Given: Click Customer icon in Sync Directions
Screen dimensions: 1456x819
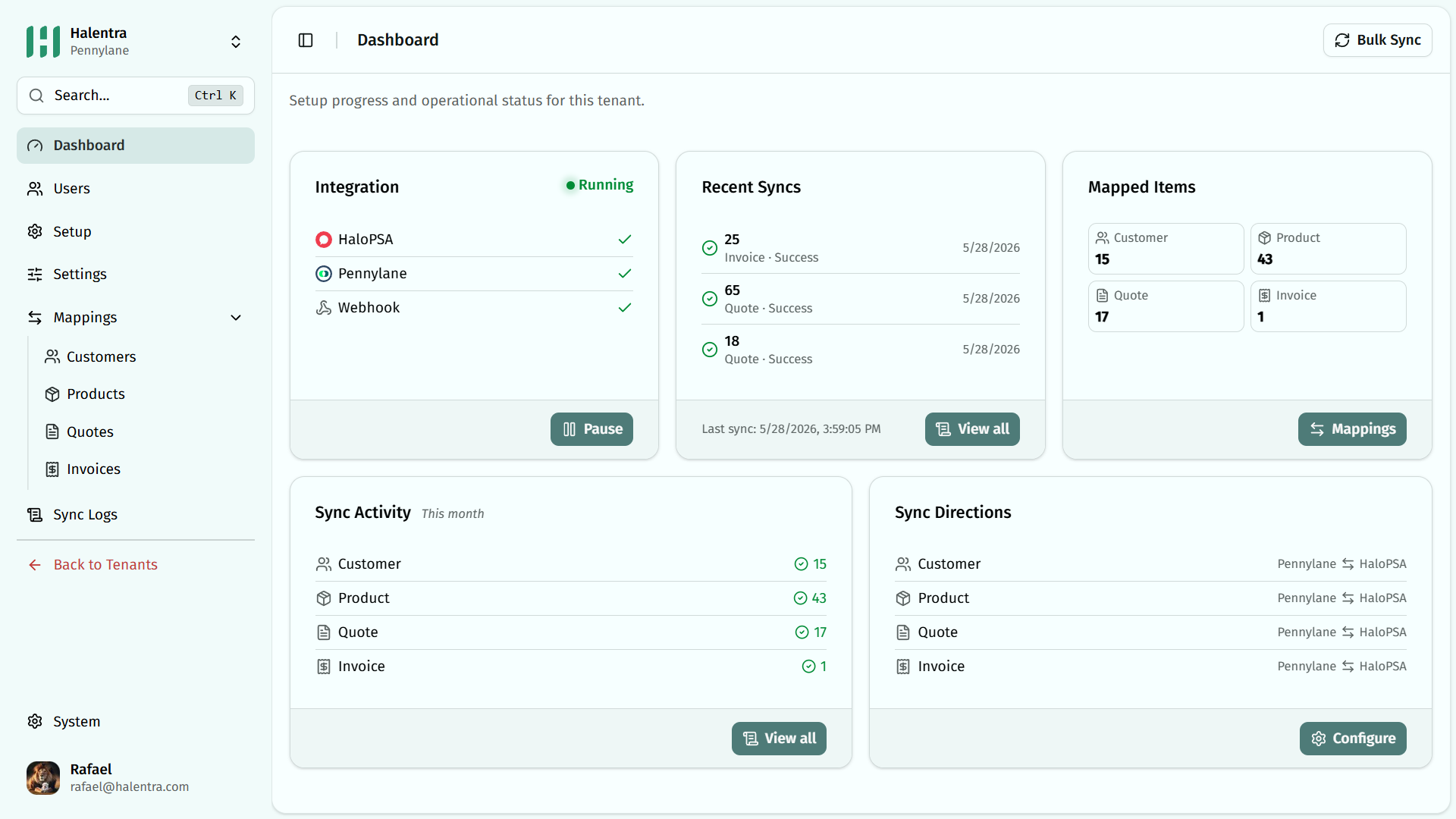Looking at the screenshot, I should coord(903,564).
